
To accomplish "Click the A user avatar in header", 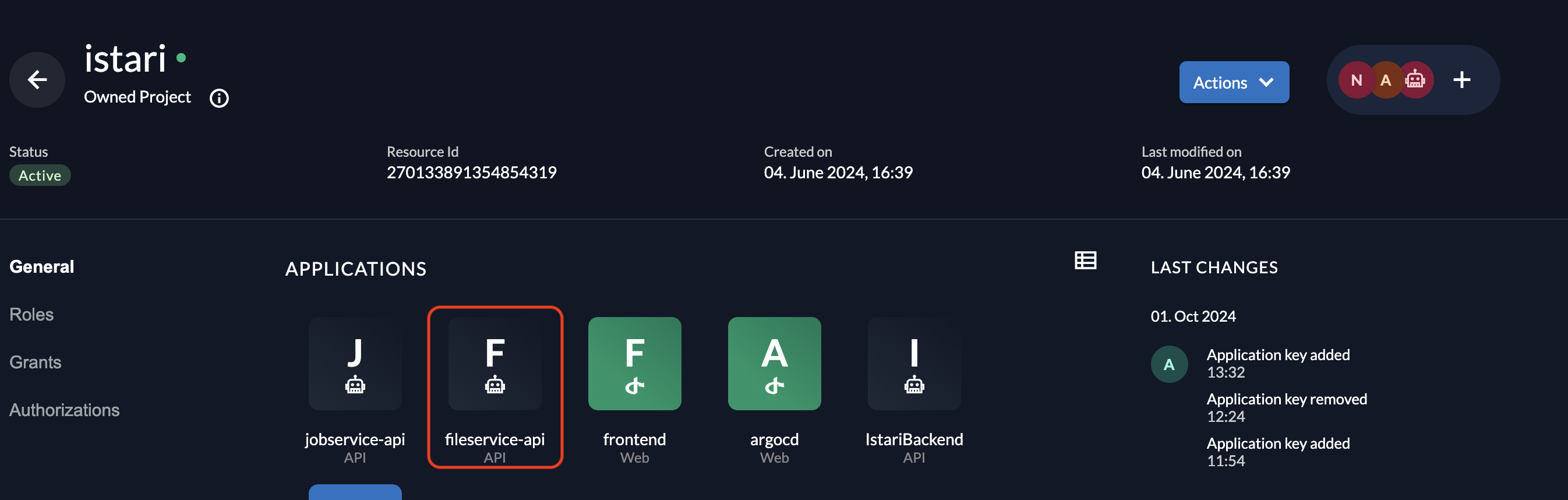I will 1385,80.
